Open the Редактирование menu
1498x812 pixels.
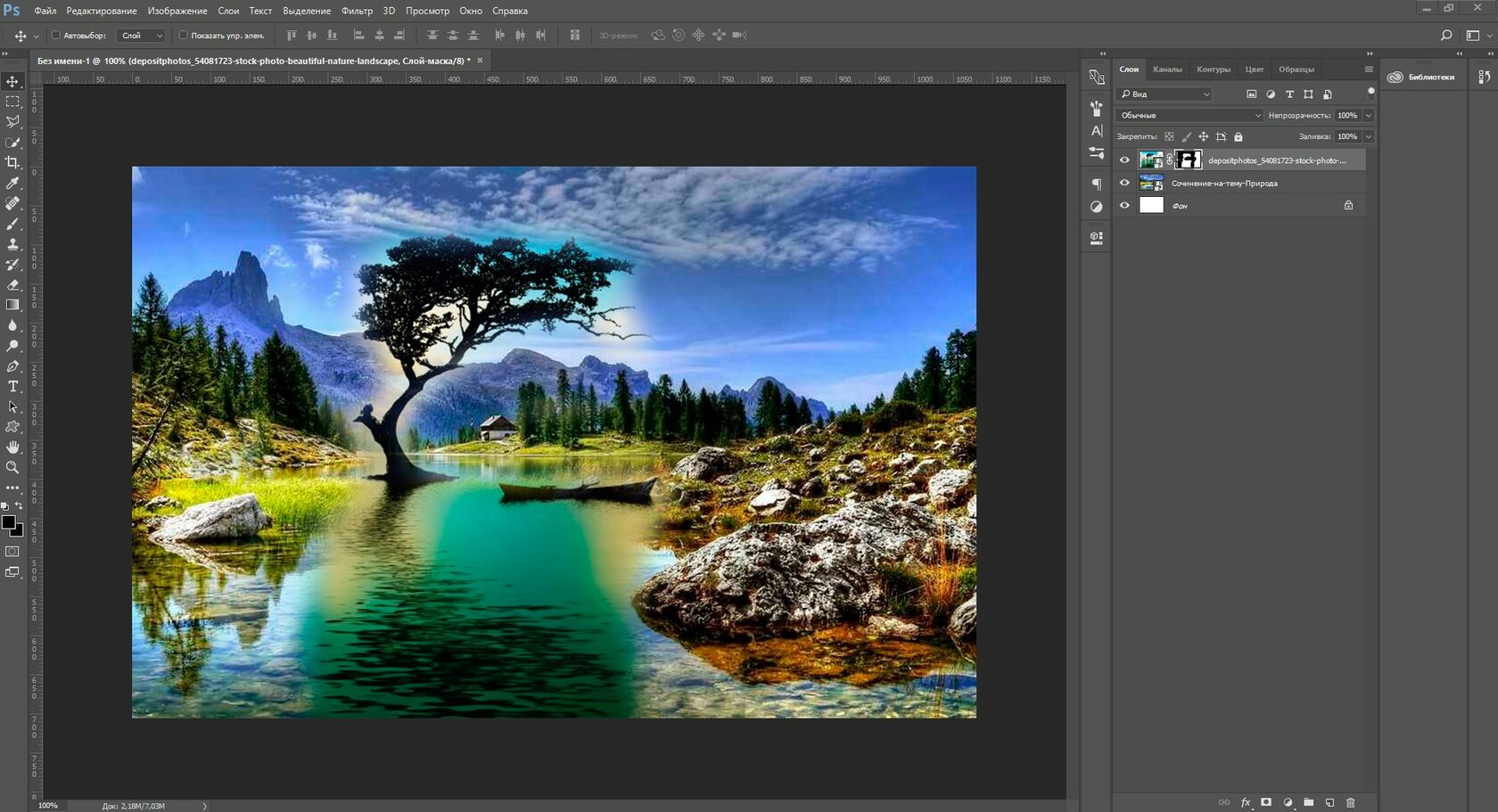click(102, 11)
